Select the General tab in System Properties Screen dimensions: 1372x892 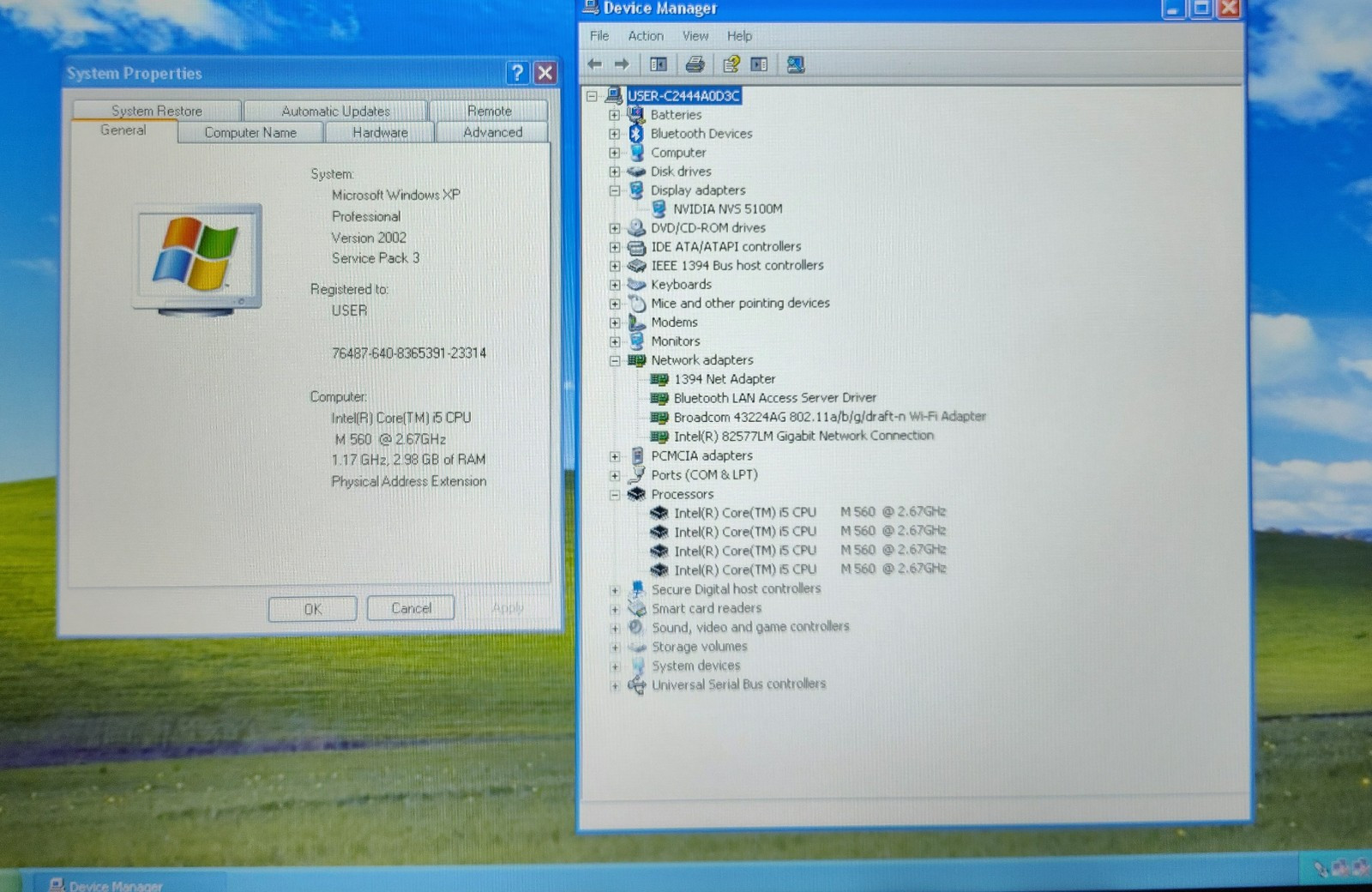[x=123, y=130]
